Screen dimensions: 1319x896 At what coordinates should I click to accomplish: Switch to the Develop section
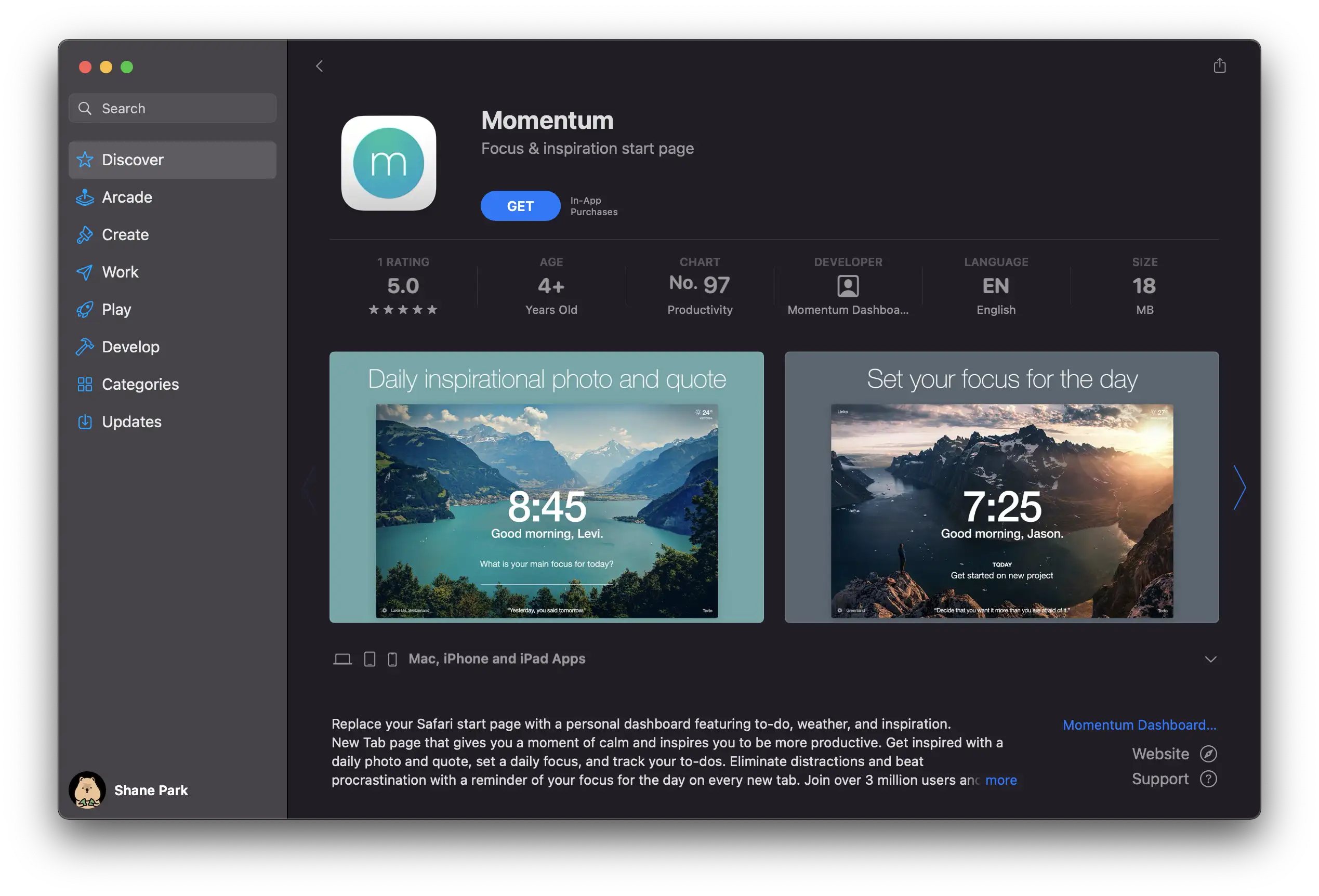[x=130, y=347]
